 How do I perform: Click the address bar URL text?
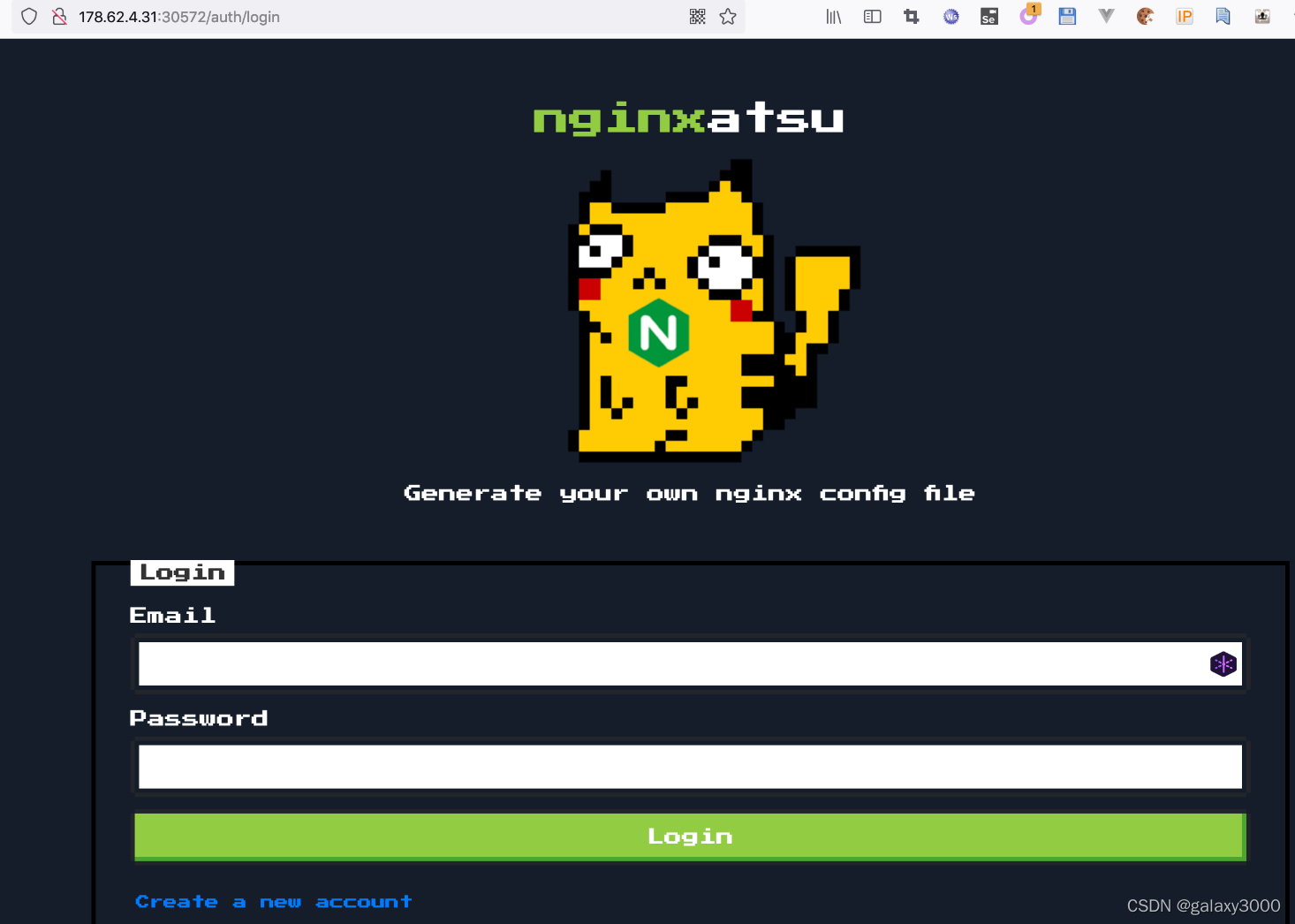click(x=179, y=17)
